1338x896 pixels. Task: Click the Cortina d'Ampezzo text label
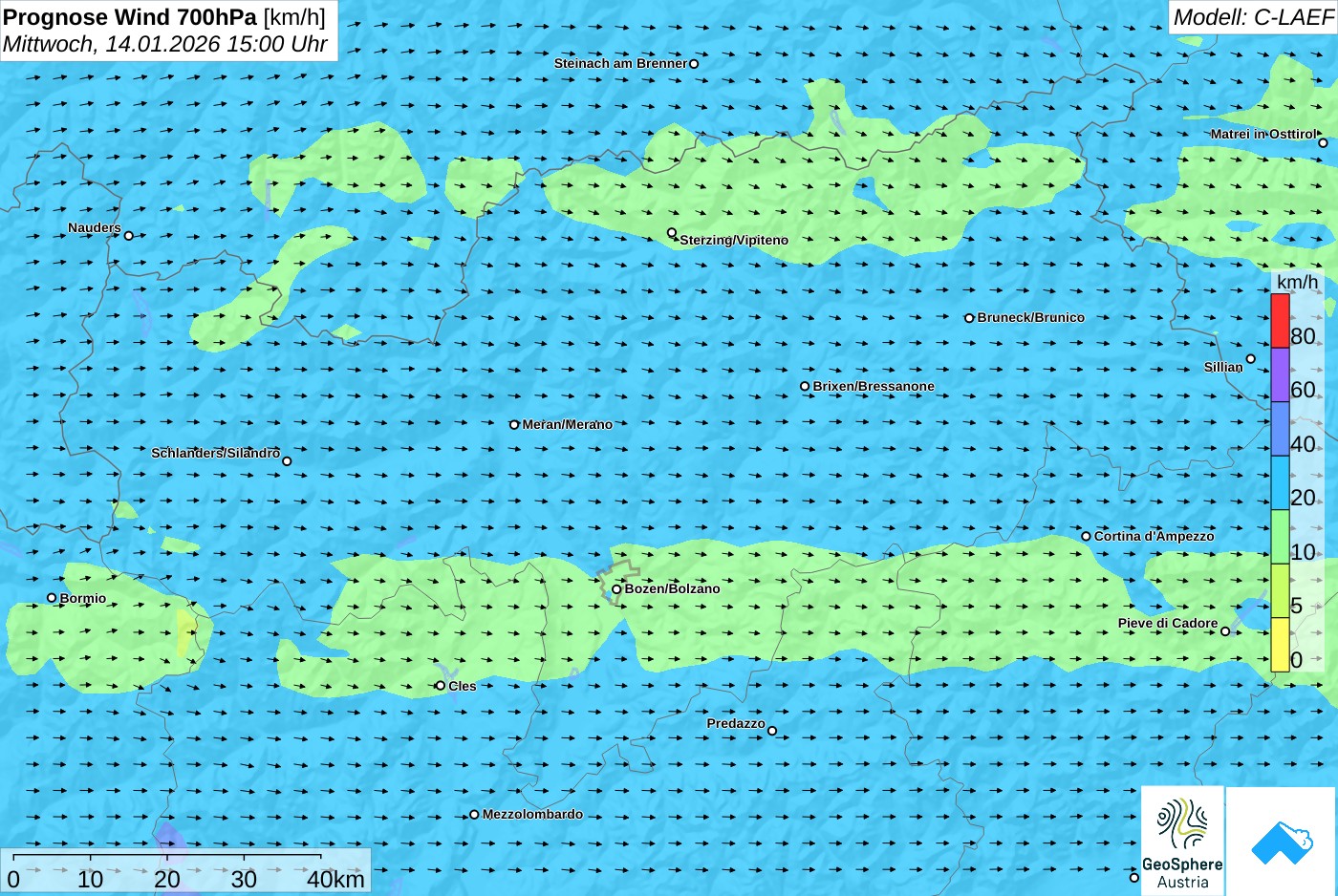coord(1155,537)
